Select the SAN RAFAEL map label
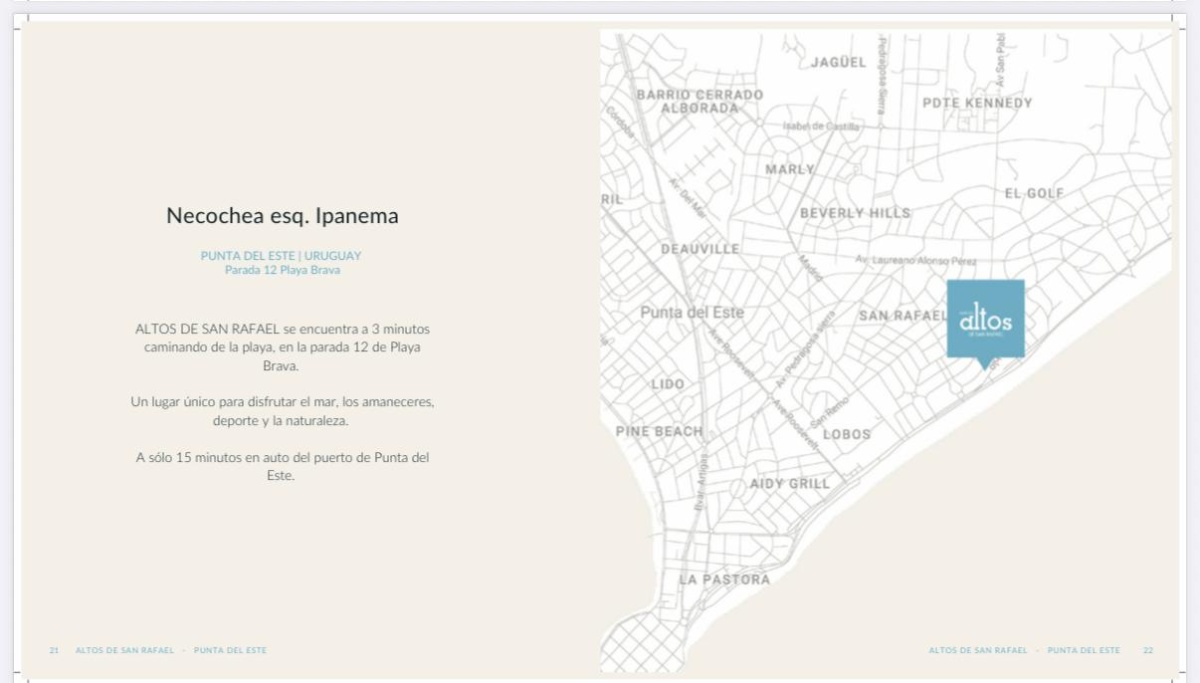Screen dimensions: 1200x683 coord(901,316)
